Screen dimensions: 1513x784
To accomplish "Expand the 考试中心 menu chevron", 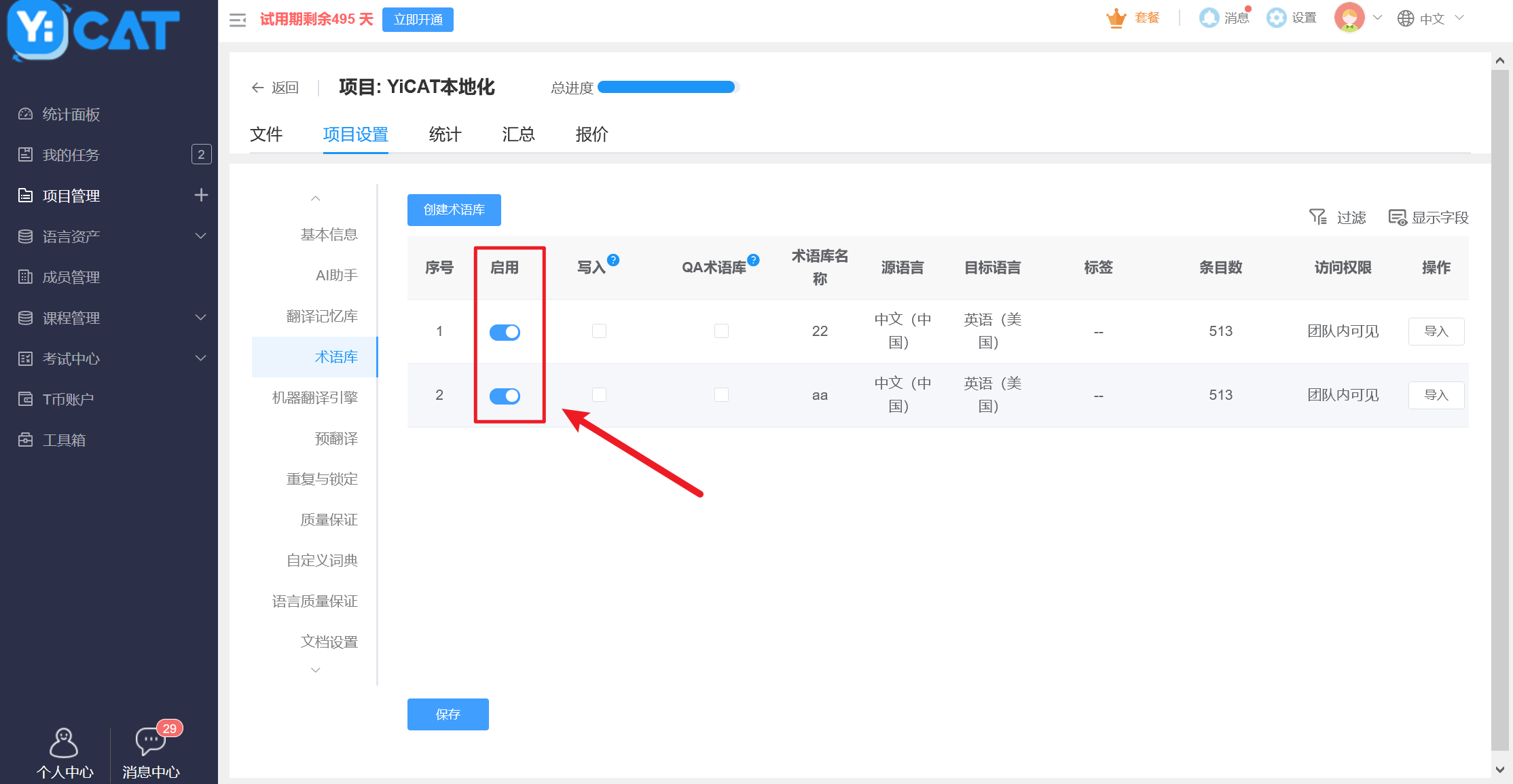I will (x=200, y=358).
